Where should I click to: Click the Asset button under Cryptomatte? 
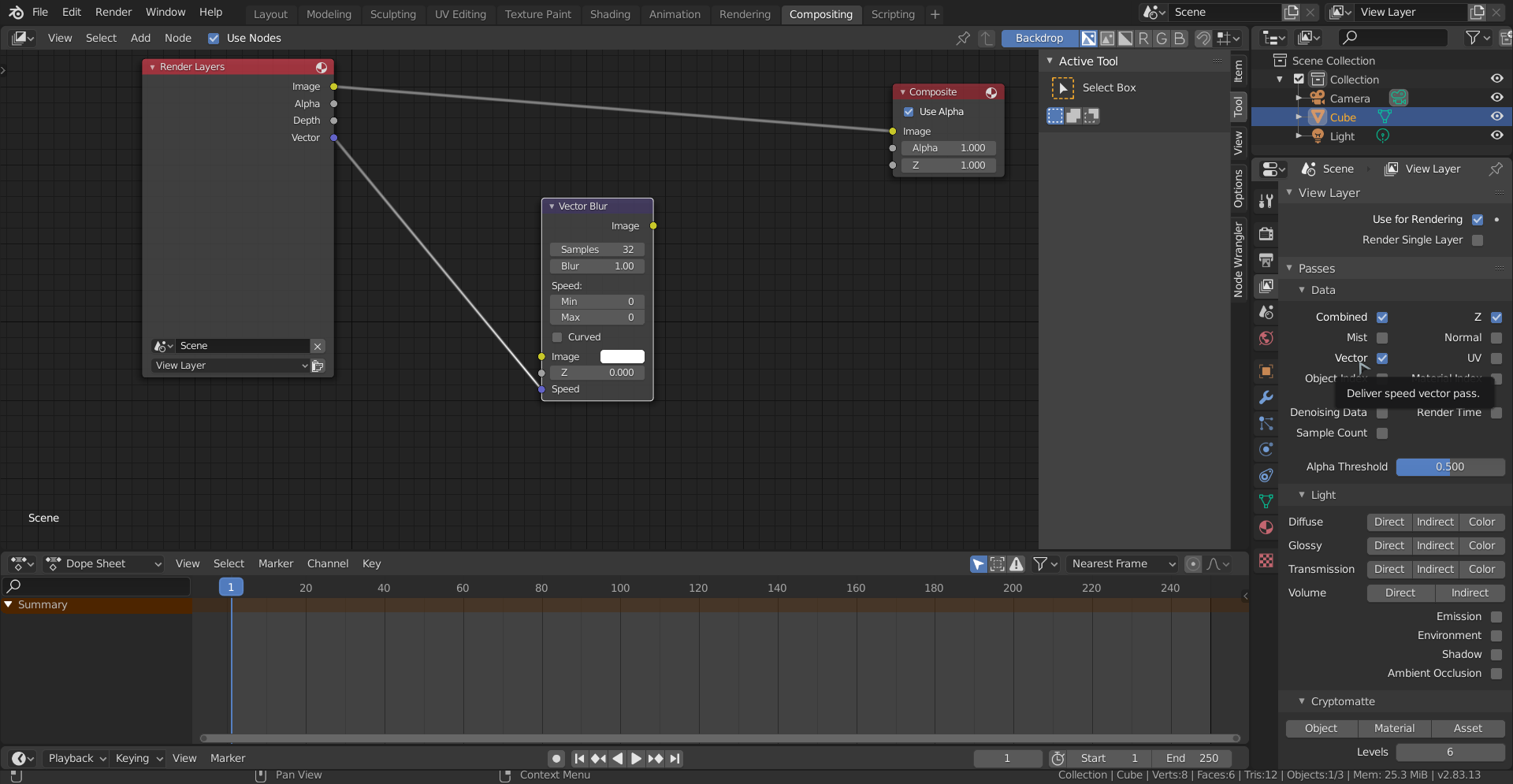click(x=1468, y=729)
